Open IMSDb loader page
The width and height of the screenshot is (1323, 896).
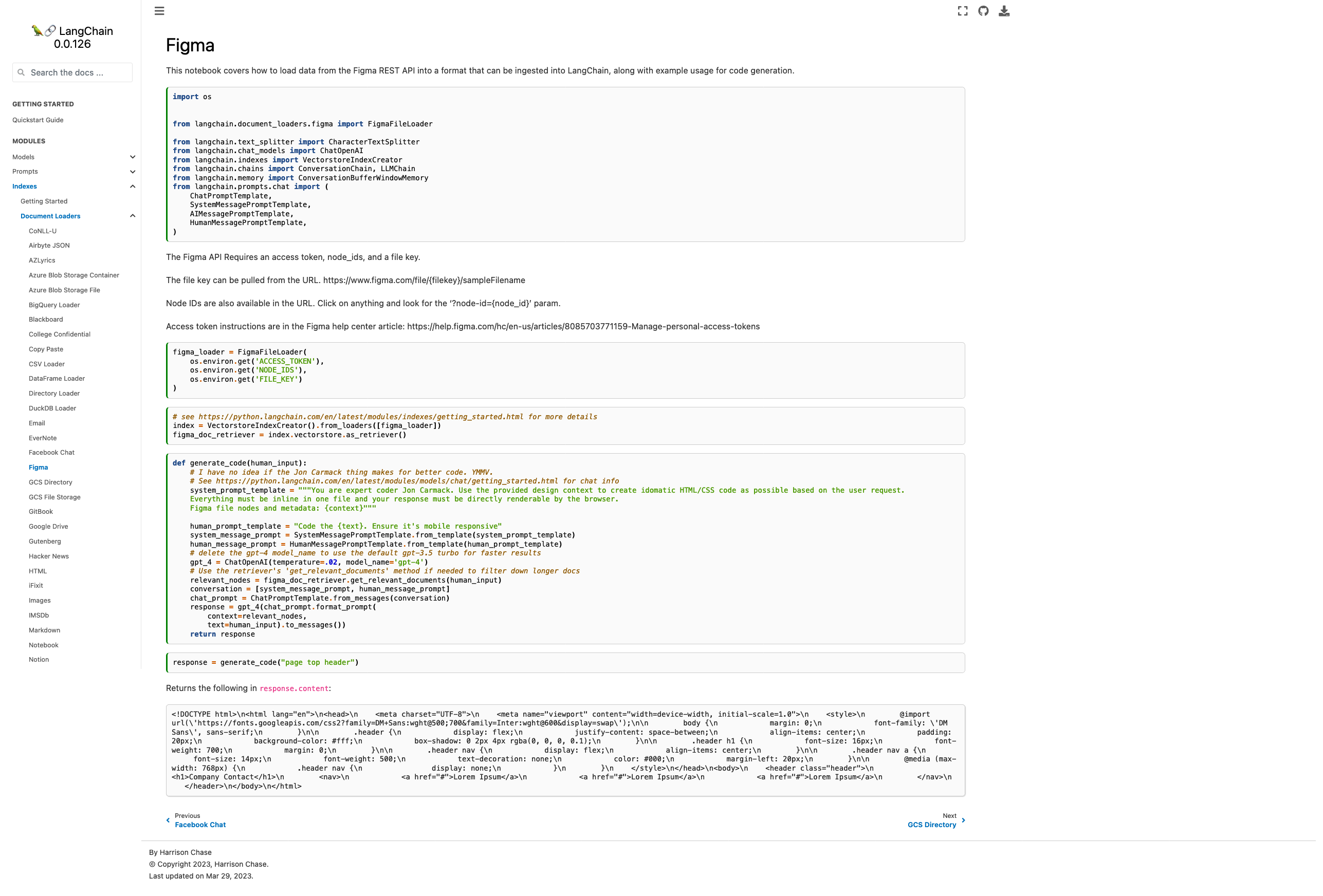[39, 615]
